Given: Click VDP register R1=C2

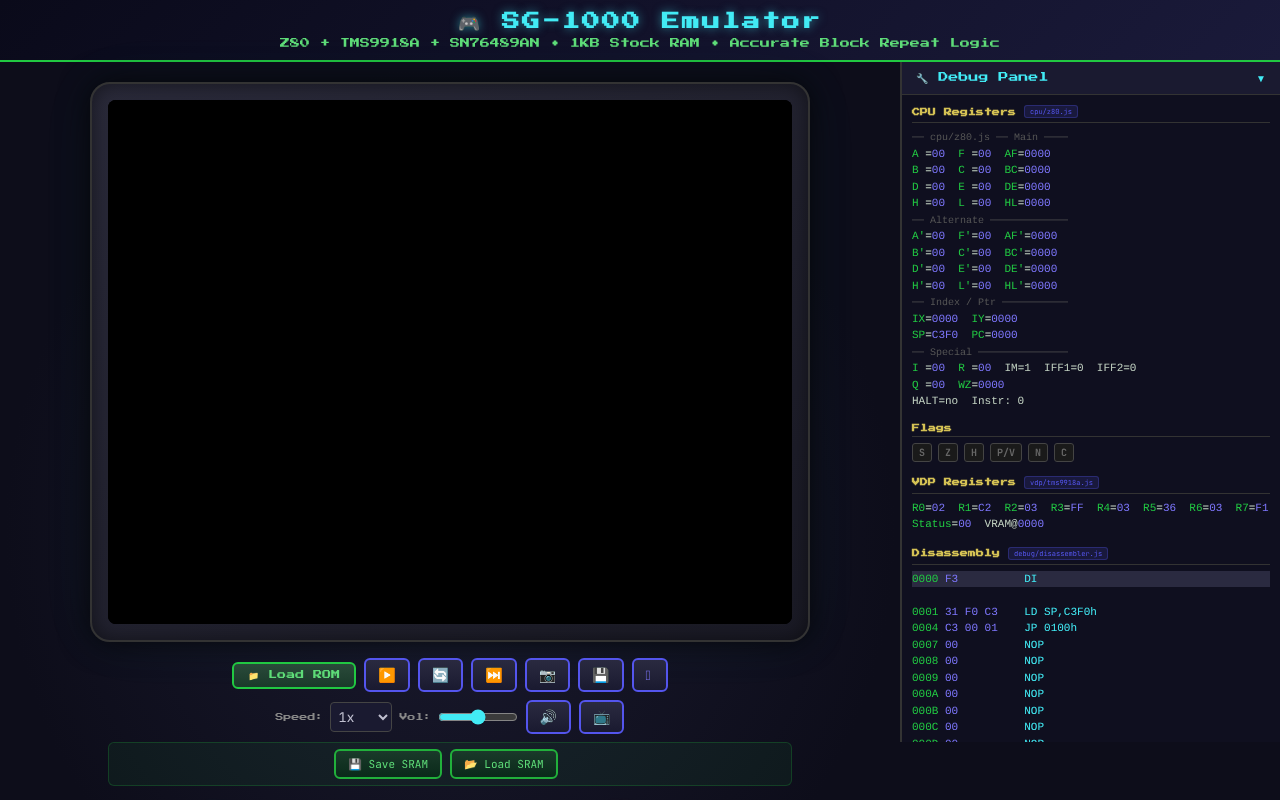Looking at the screenshot, I should (975, 508).
